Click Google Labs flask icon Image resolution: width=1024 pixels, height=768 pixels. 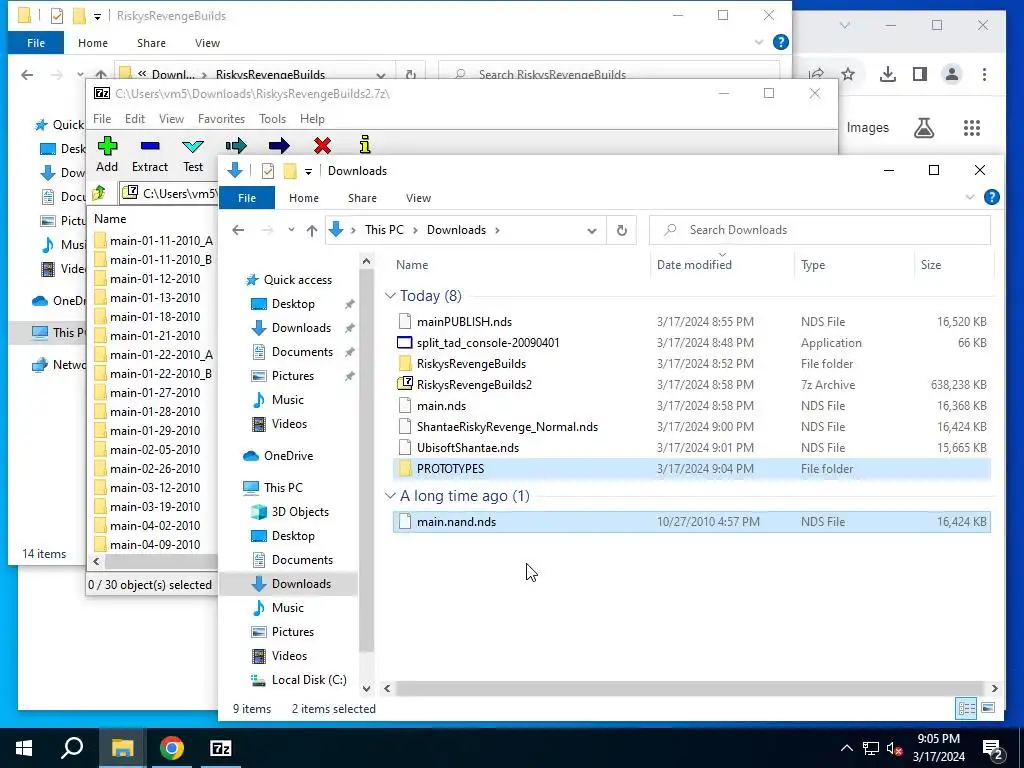tap(923, 127)
